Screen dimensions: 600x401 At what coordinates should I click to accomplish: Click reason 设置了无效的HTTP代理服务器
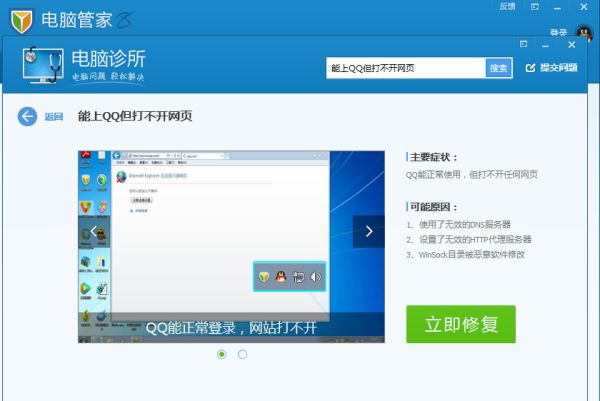pos(475,240)
